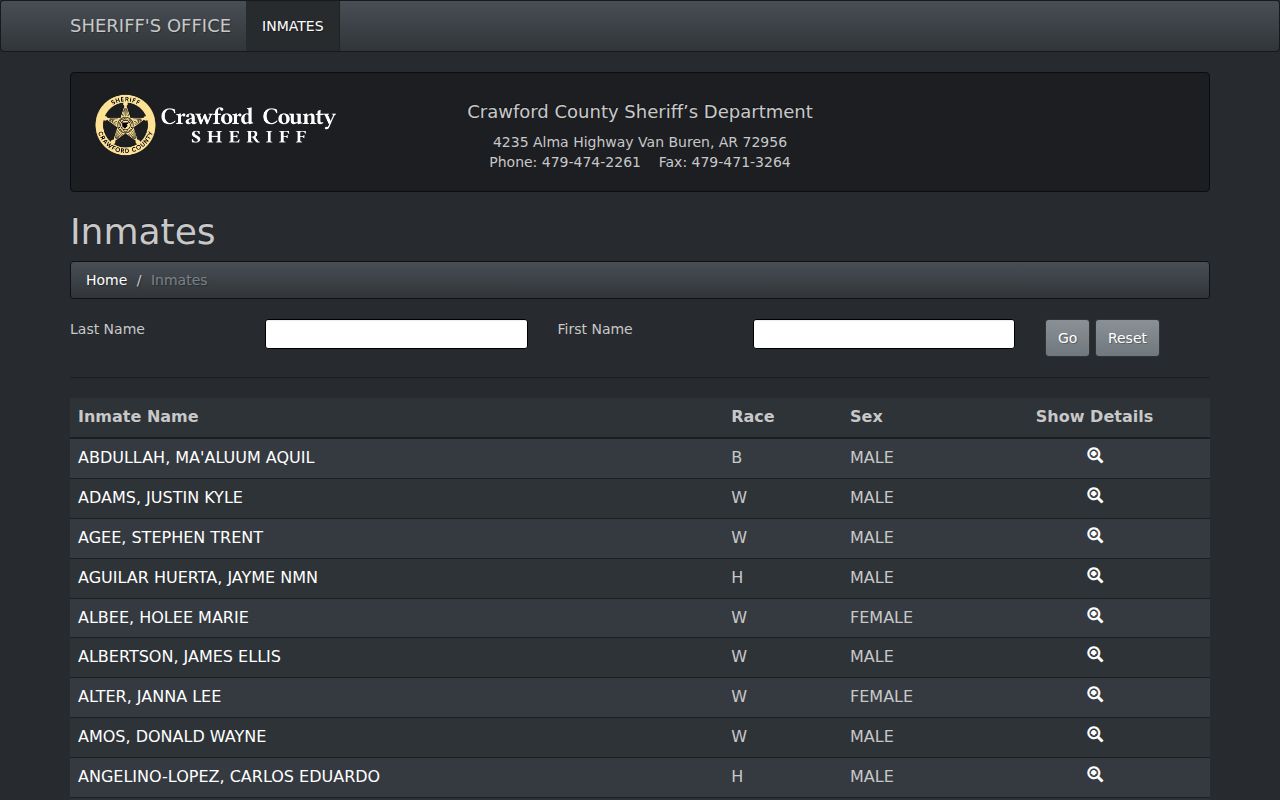Click the fax number 479-471-3264
Viewport: 1280px width, 800px height.
pyautogui.click(x=741, y=162)
